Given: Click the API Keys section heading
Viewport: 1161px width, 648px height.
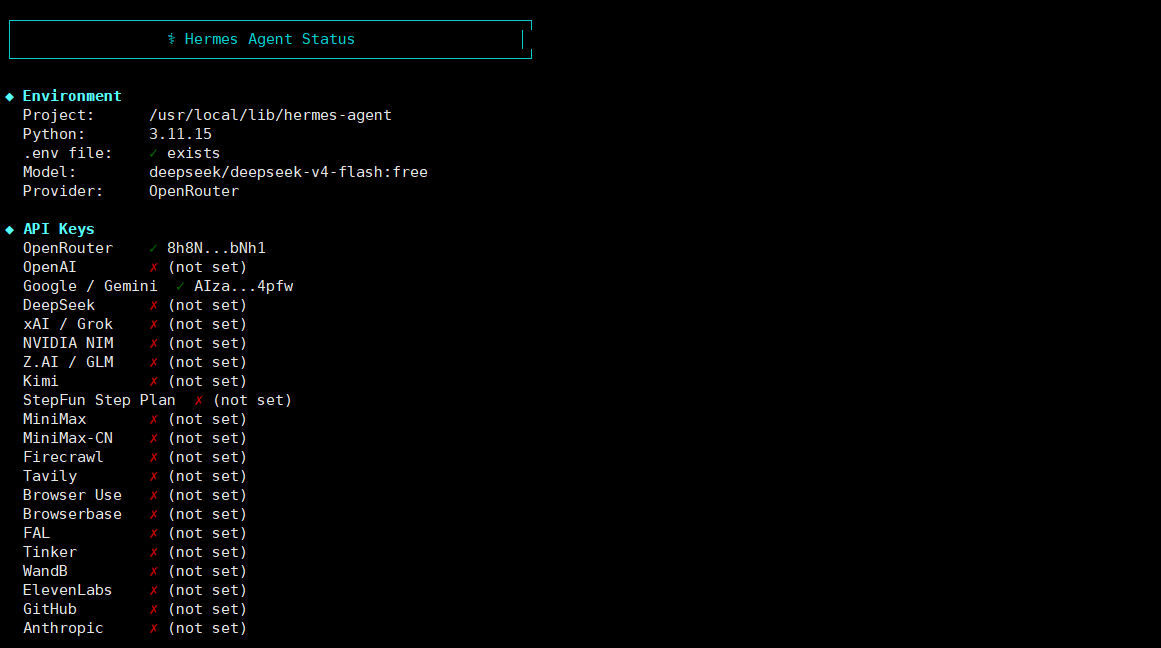Looking at the screenshot, I should [58, 230].
